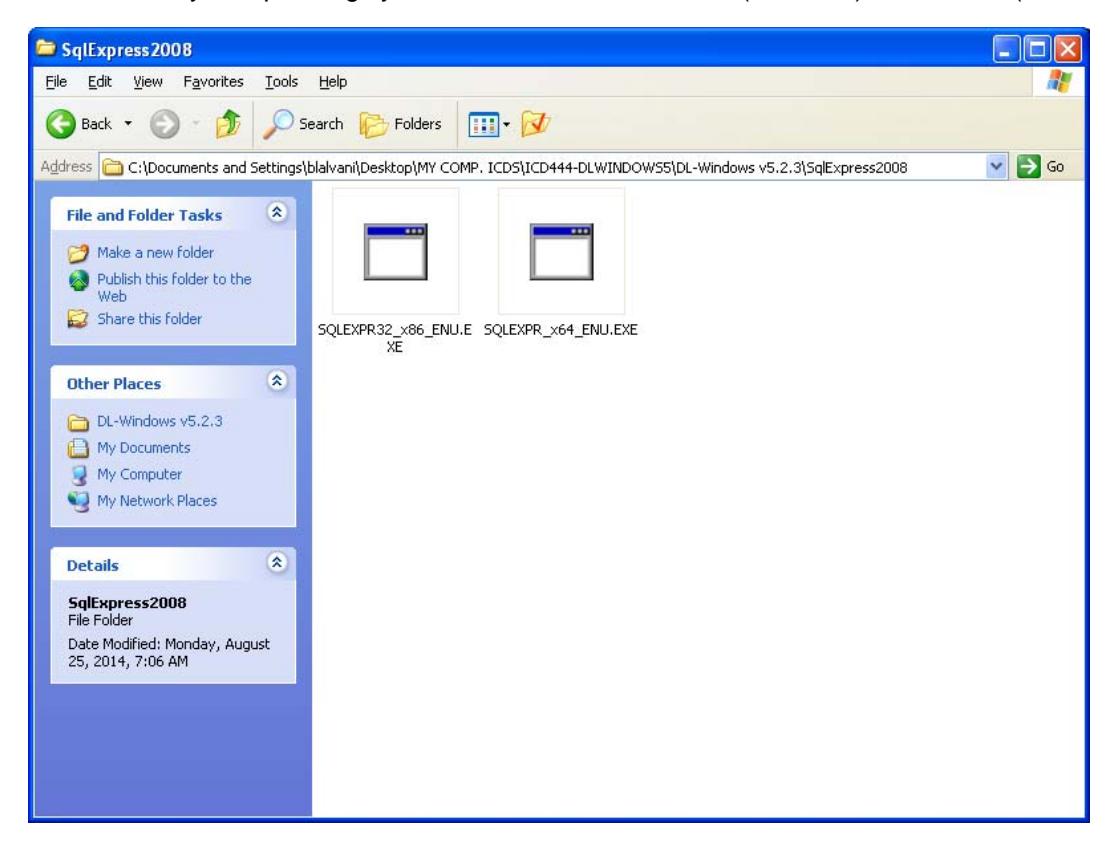Open the Edit menu

99,82
